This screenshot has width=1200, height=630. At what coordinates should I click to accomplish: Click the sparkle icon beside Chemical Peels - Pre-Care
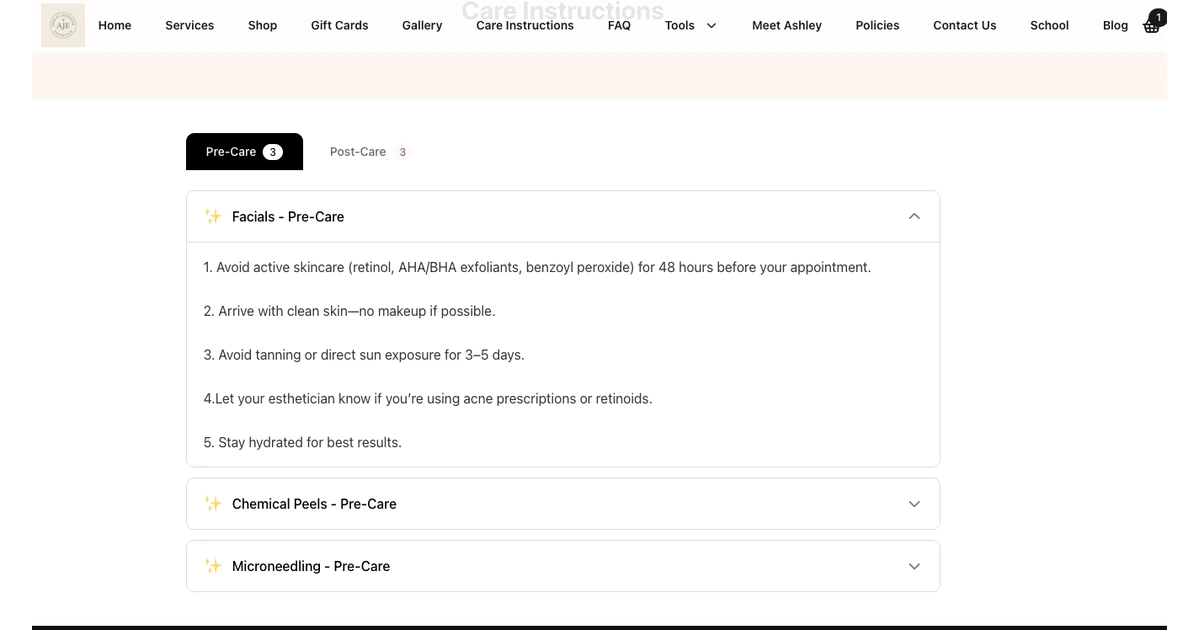click(x=213, y=503)
